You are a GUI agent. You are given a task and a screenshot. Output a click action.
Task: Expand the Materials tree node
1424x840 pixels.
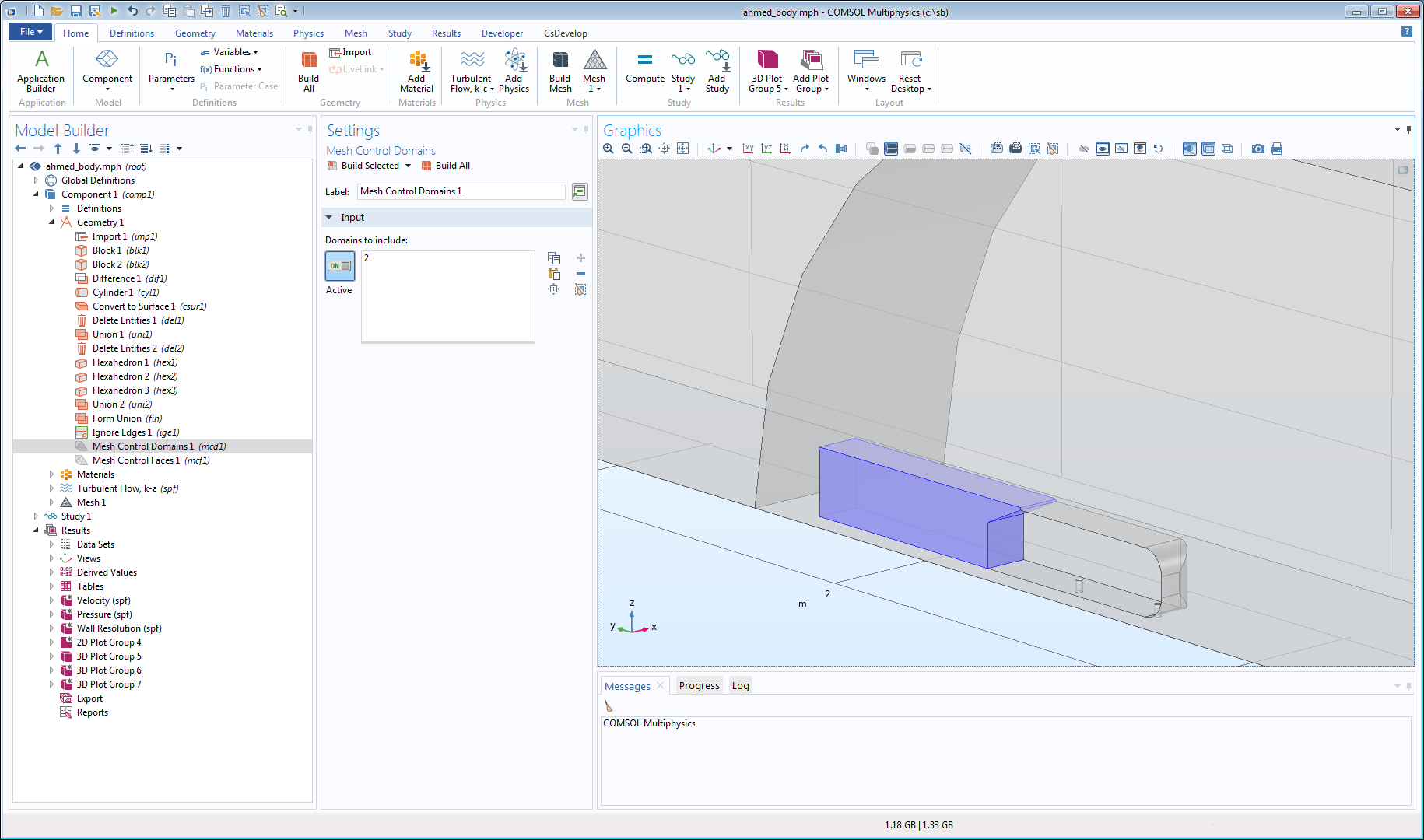click(52, 474)
